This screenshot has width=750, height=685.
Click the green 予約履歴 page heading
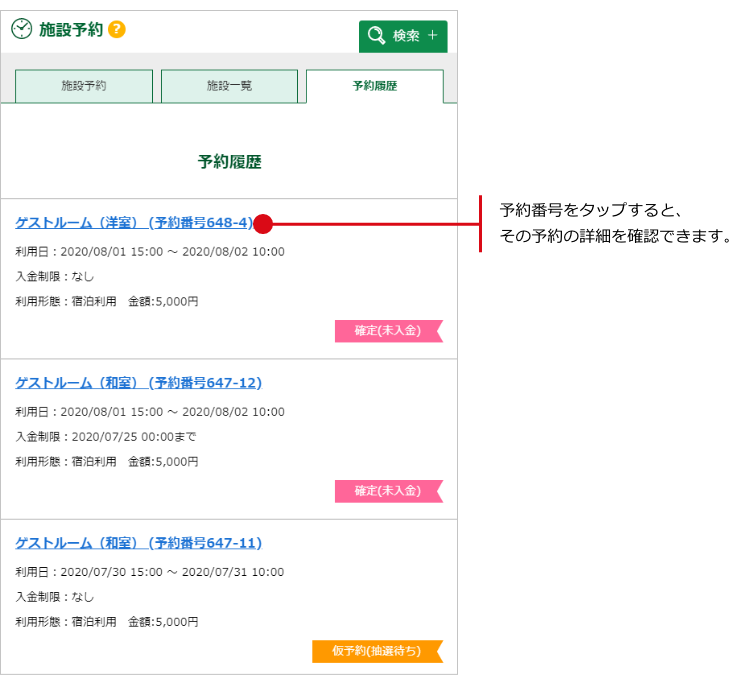[229, 161]
